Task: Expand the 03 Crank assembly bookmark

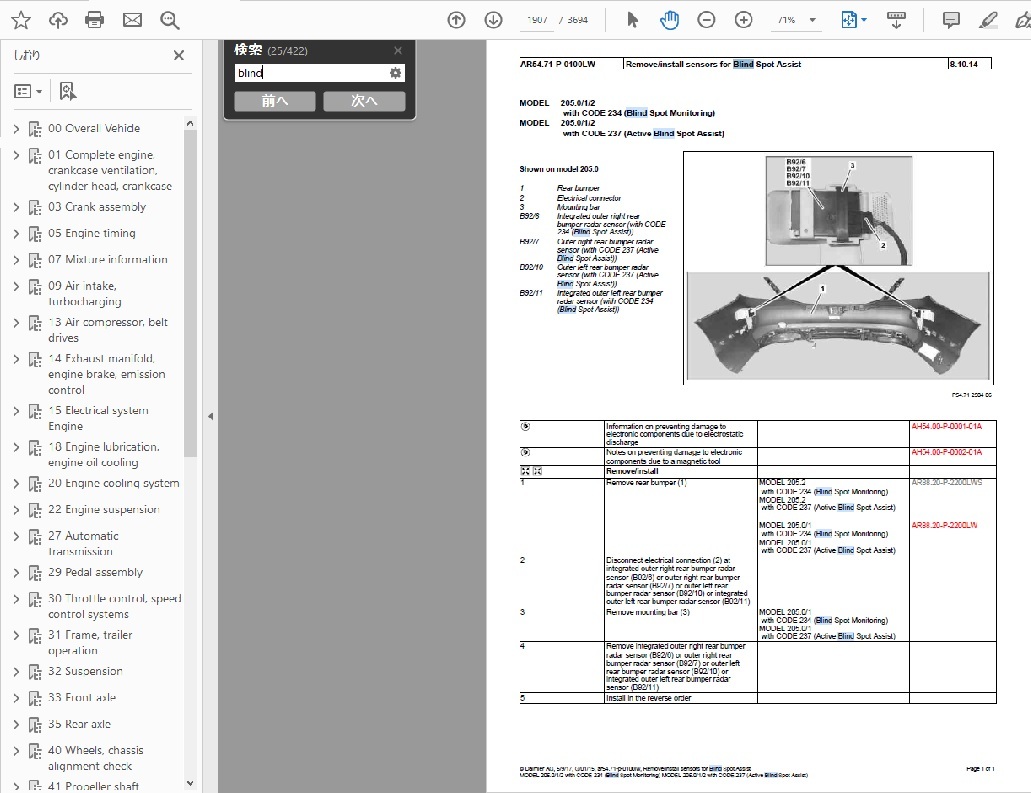Action: pos(16,207)
